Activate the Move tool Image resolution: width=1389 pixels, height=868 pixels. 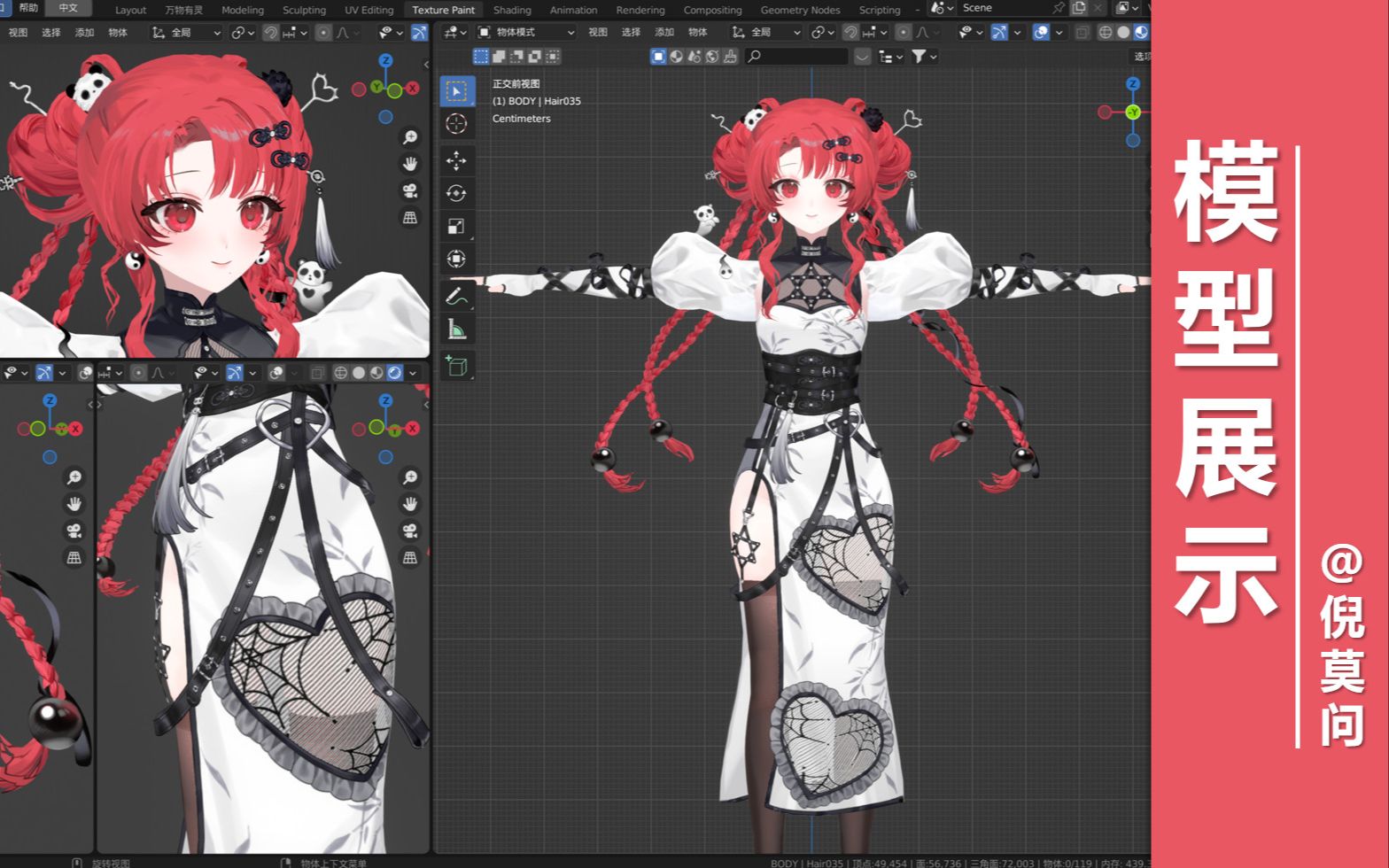[456, 160]
